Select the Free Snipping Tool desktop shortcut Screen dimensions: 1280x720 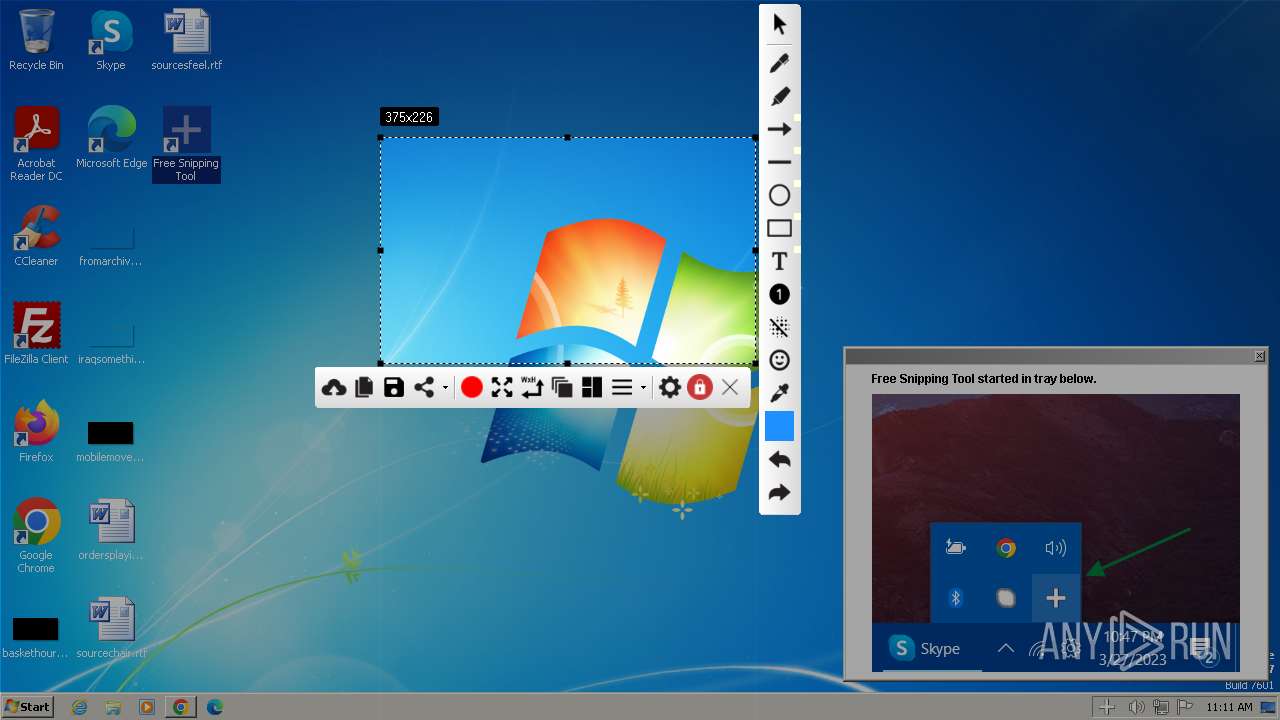[186, 145]
